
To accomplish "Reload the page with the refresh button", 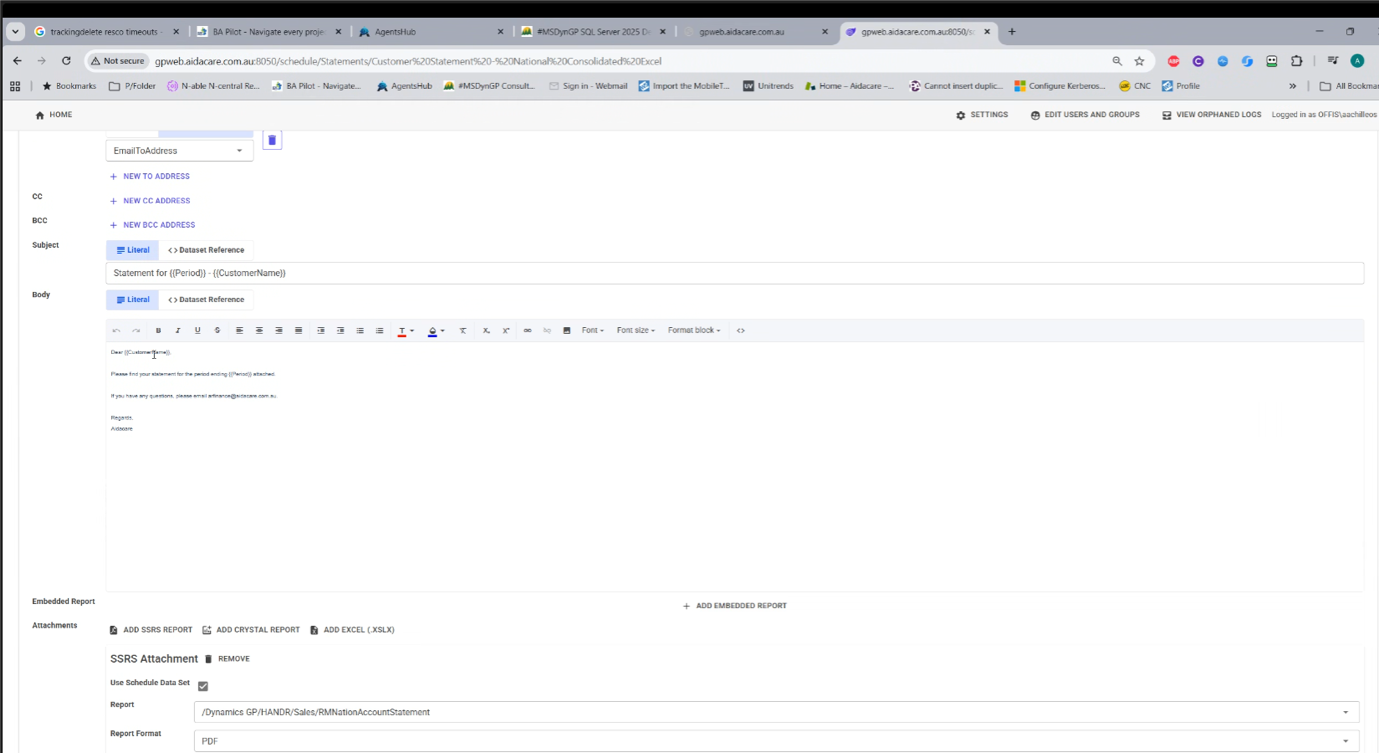I will [x=66, y=61].
